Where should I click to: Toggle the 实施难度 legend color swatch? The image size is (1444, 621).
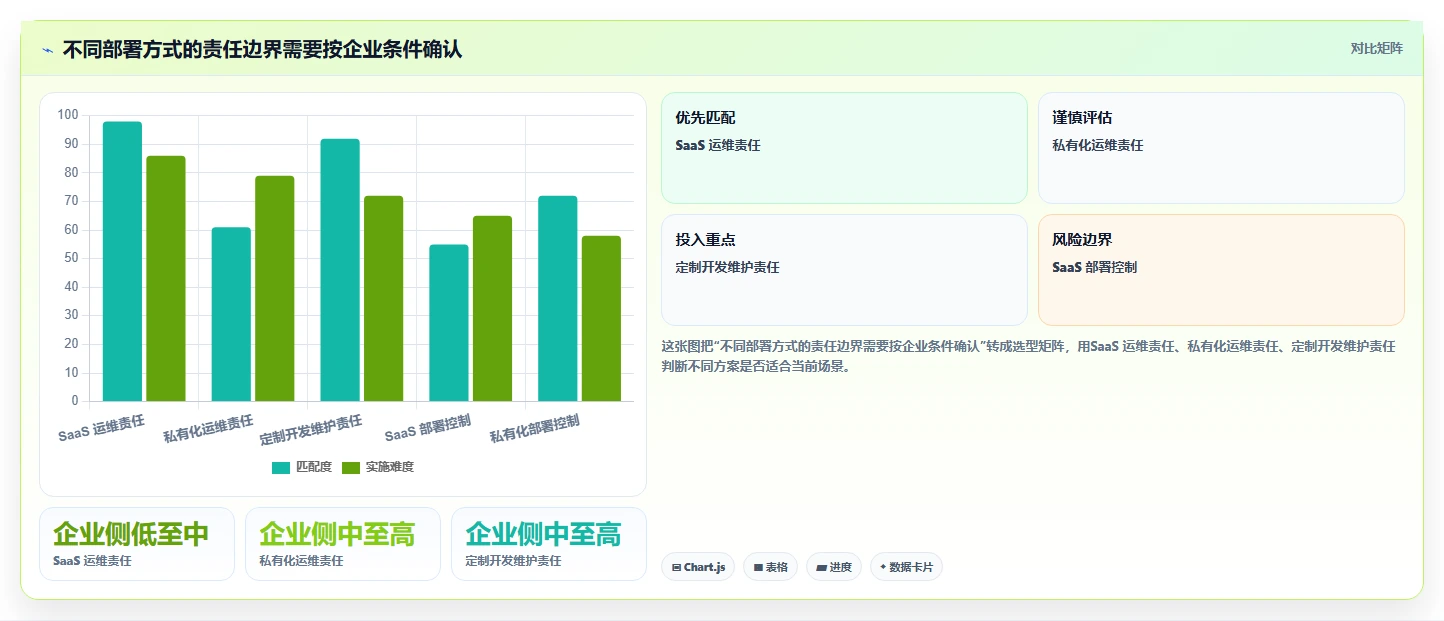click(x=351, y=467)
